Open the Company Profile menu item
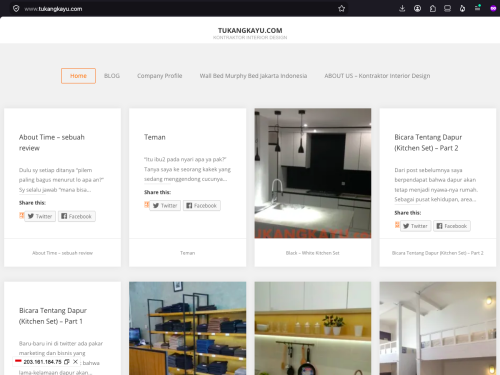 pos(160,76)
